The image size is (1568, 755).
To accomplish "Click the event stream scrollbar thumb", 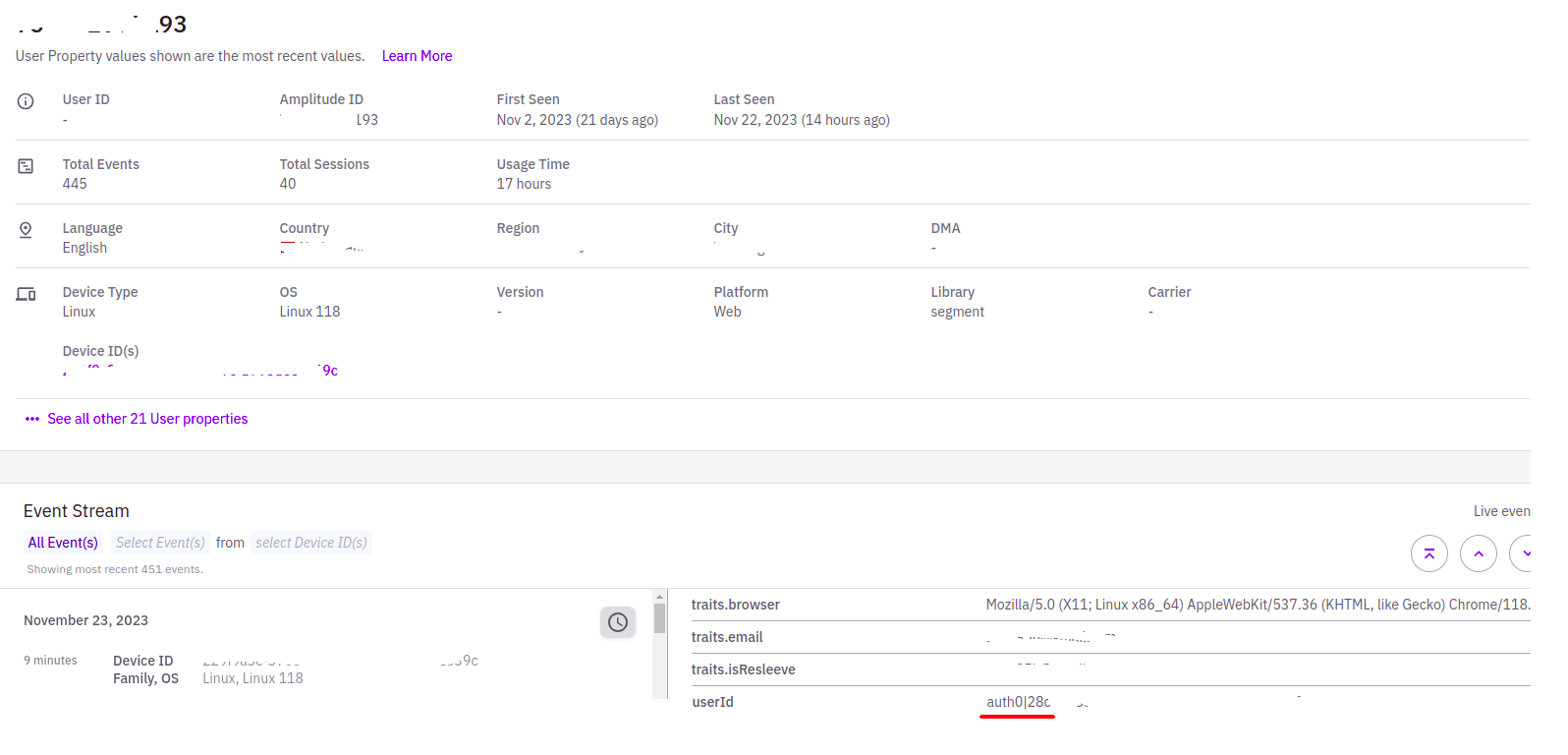I will click(x=659, y=617).
